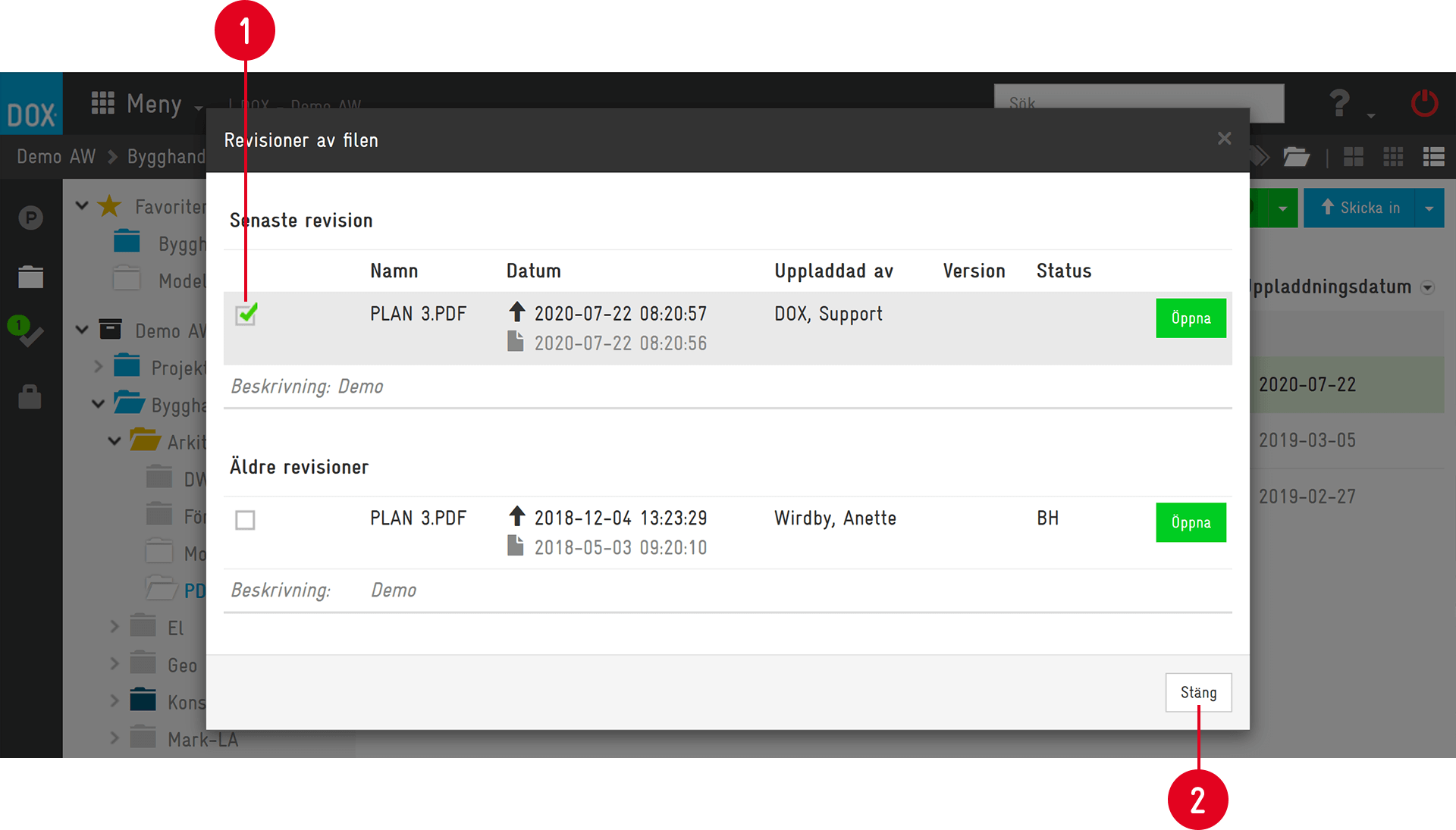This screenshot has height=830, width=1456.
Task: Click the Status column header
Action: (1064, 271)
